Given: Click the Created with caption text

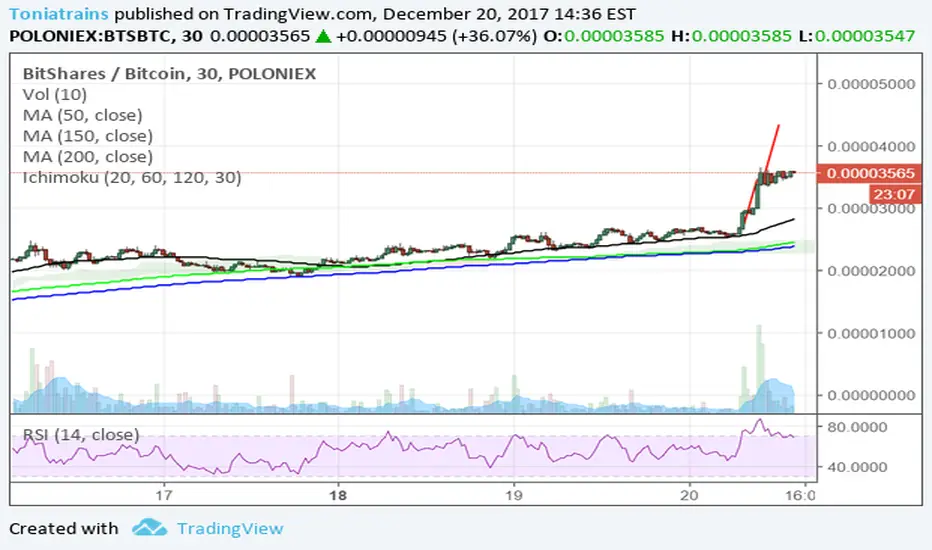Looking at the screenshot, I should 64,528.
